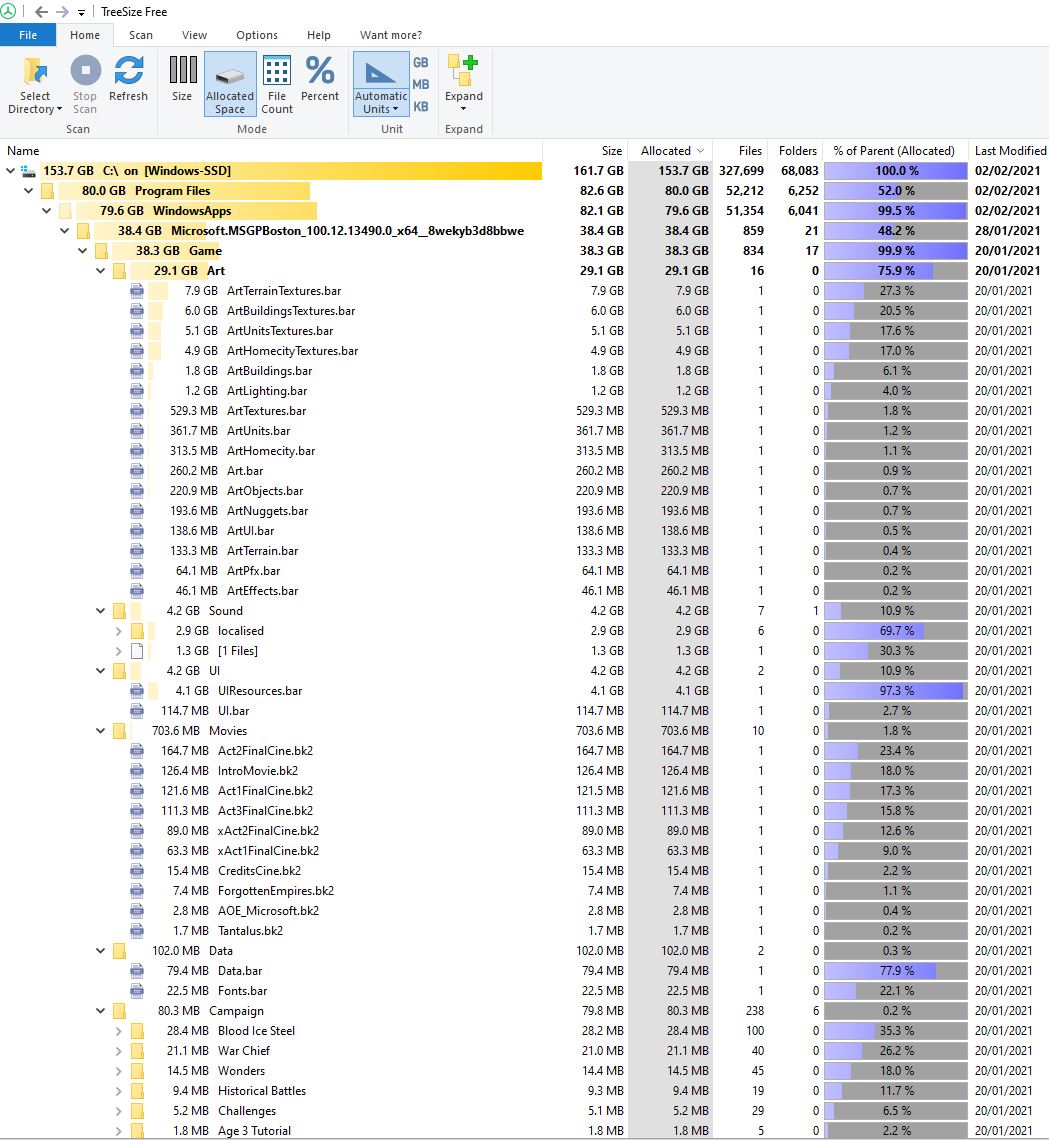Image resolution: width=1049 pixels, height=1140 pixels.
Task: Expand the localised folder
Action: click(x=118, y=631)
